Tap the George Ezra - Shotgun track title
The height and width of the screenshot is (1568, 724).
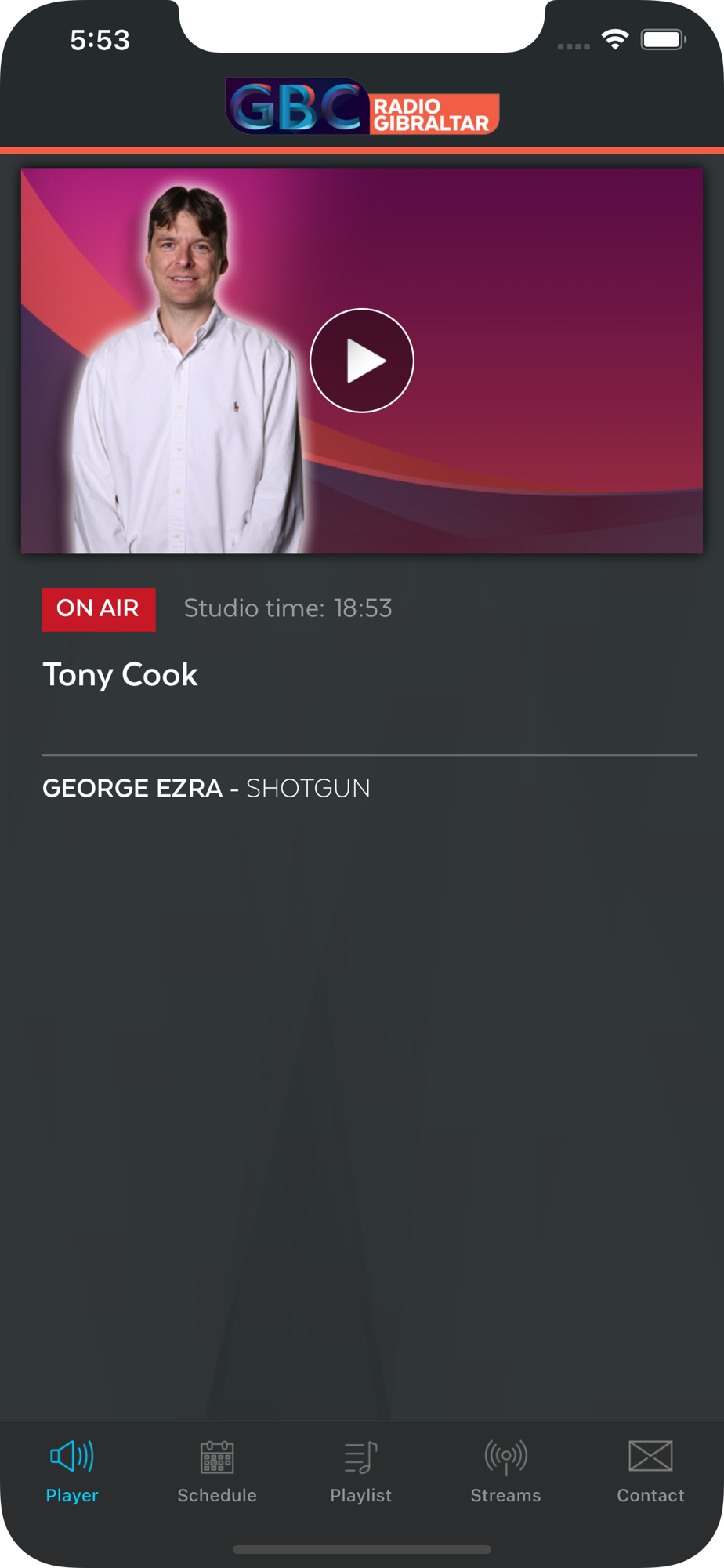(206, 788)
